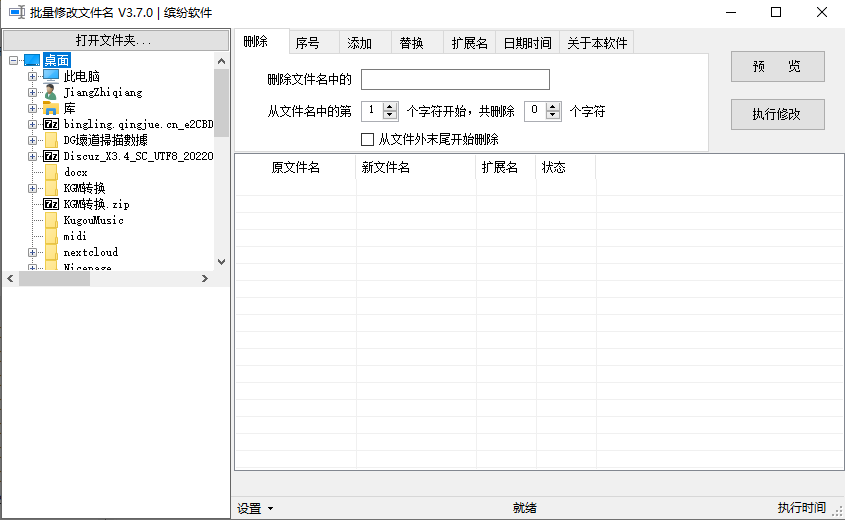The height and width of the screenshot is (520, 845).
Task: Click the 预览 preview button
Action: 778,66
